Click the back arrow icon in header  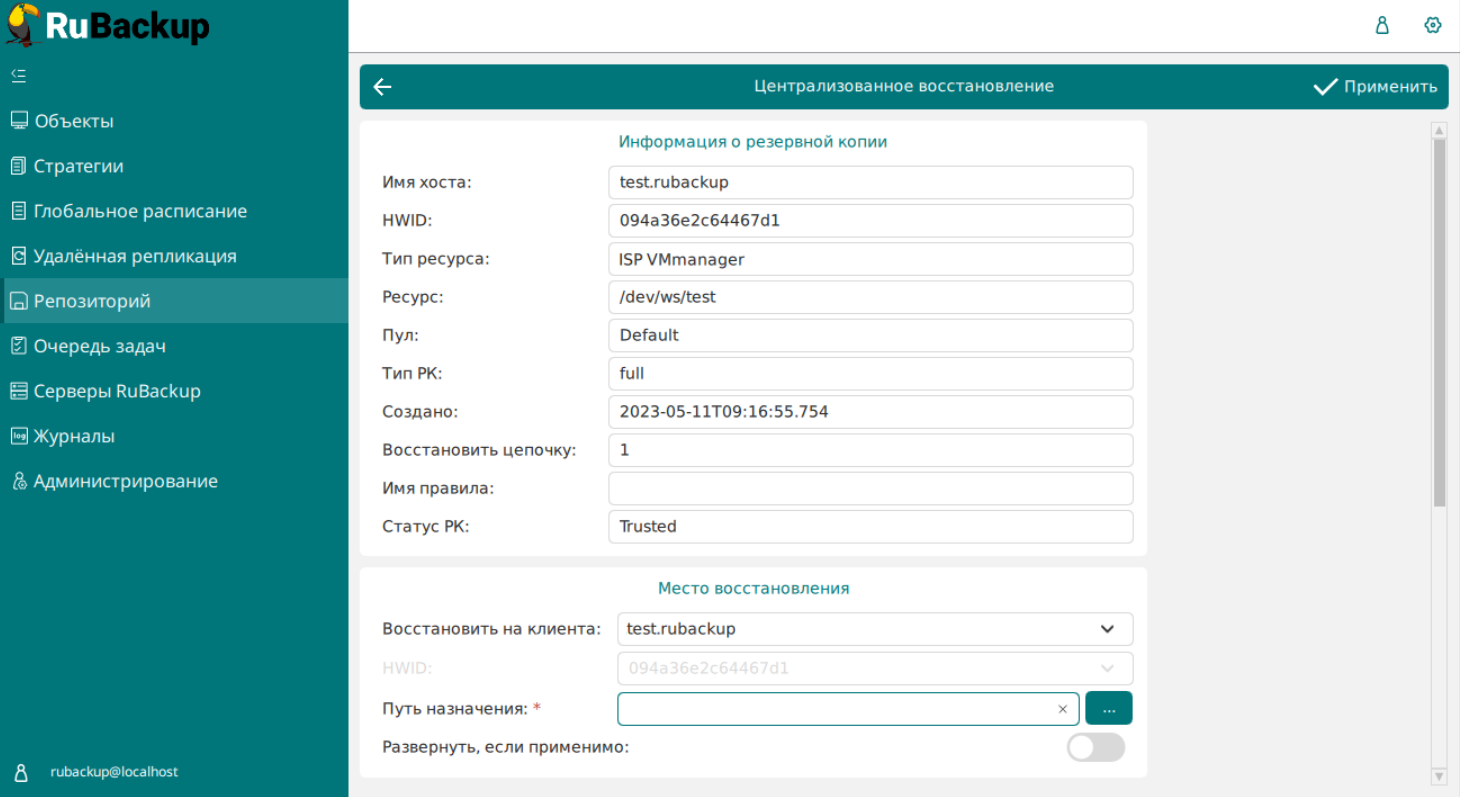pos(382,87)
